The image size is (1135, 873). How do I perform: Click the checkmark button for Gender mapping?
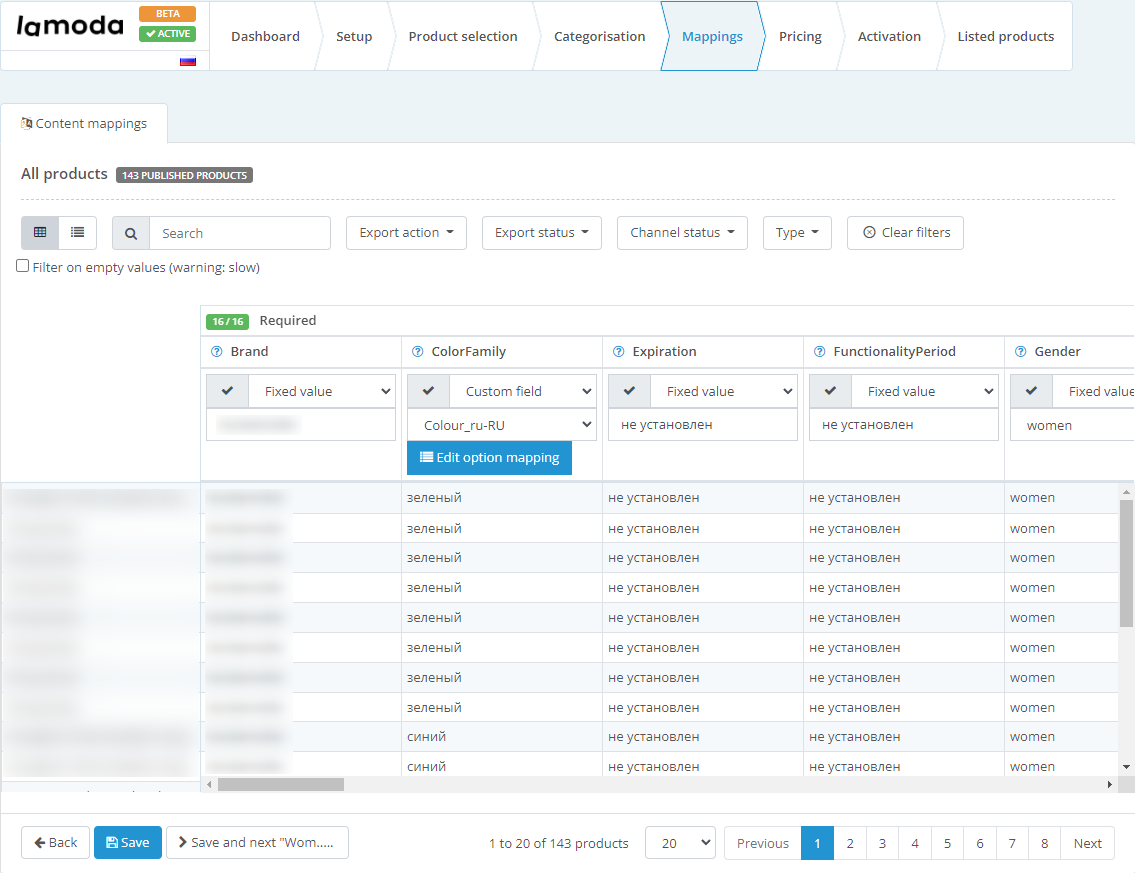click(1031, 391)
